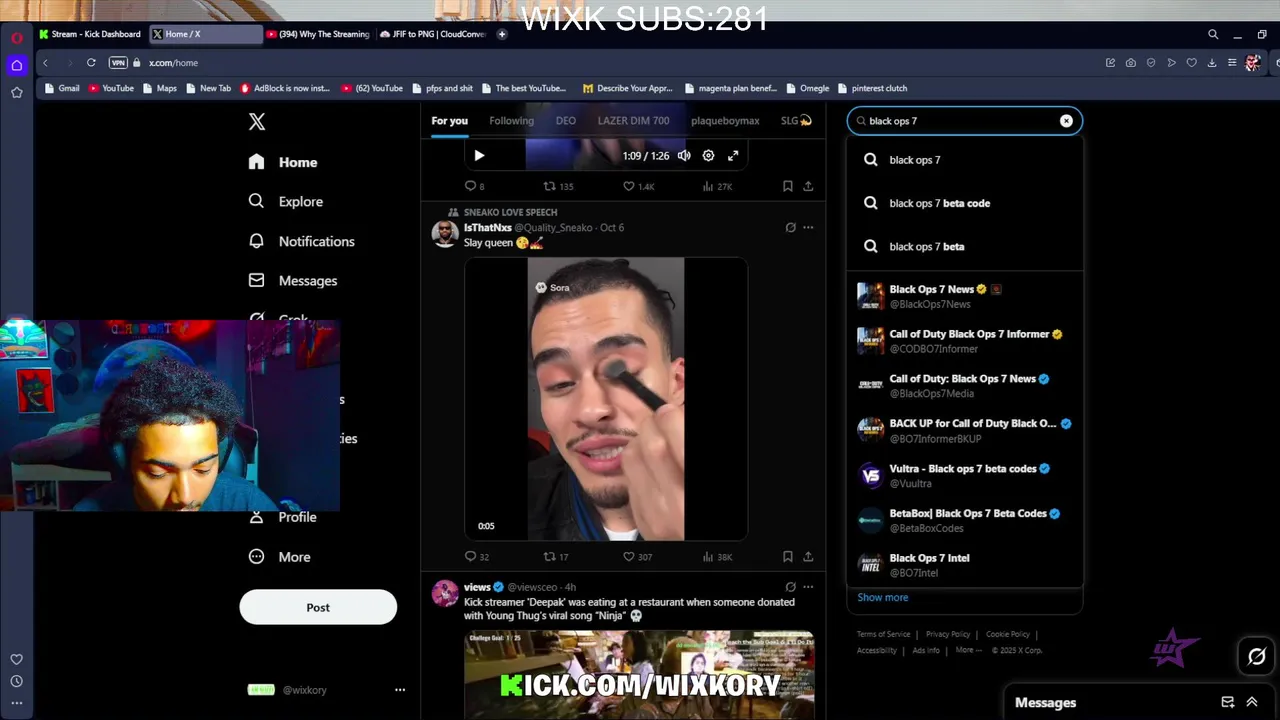The image size is (1280, 720).
Task: Click the X logo in the sidebar
Action: tap(257, 122)
